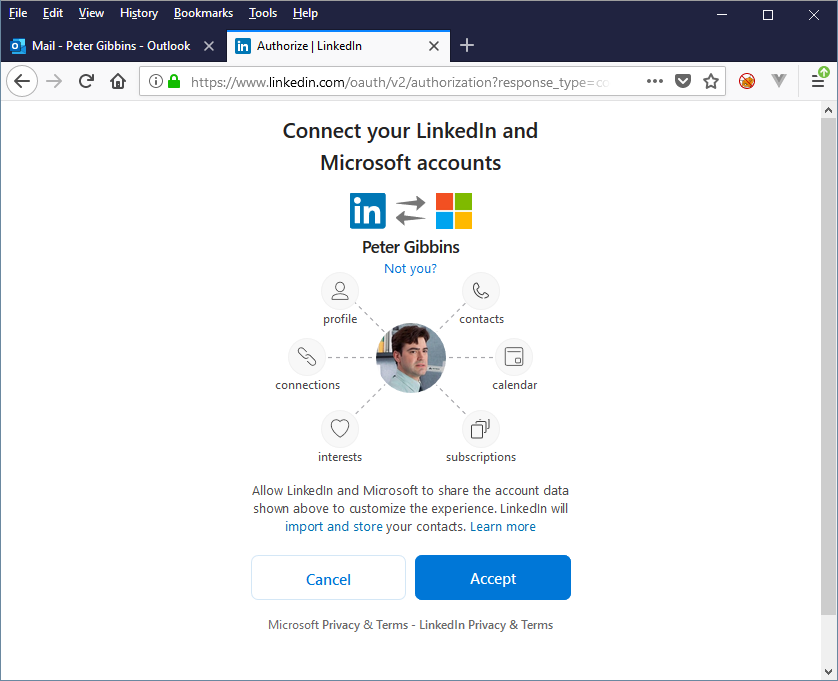838x681 pixels.
Task: Open the Help menu
Action: click(x=305, y=13)
